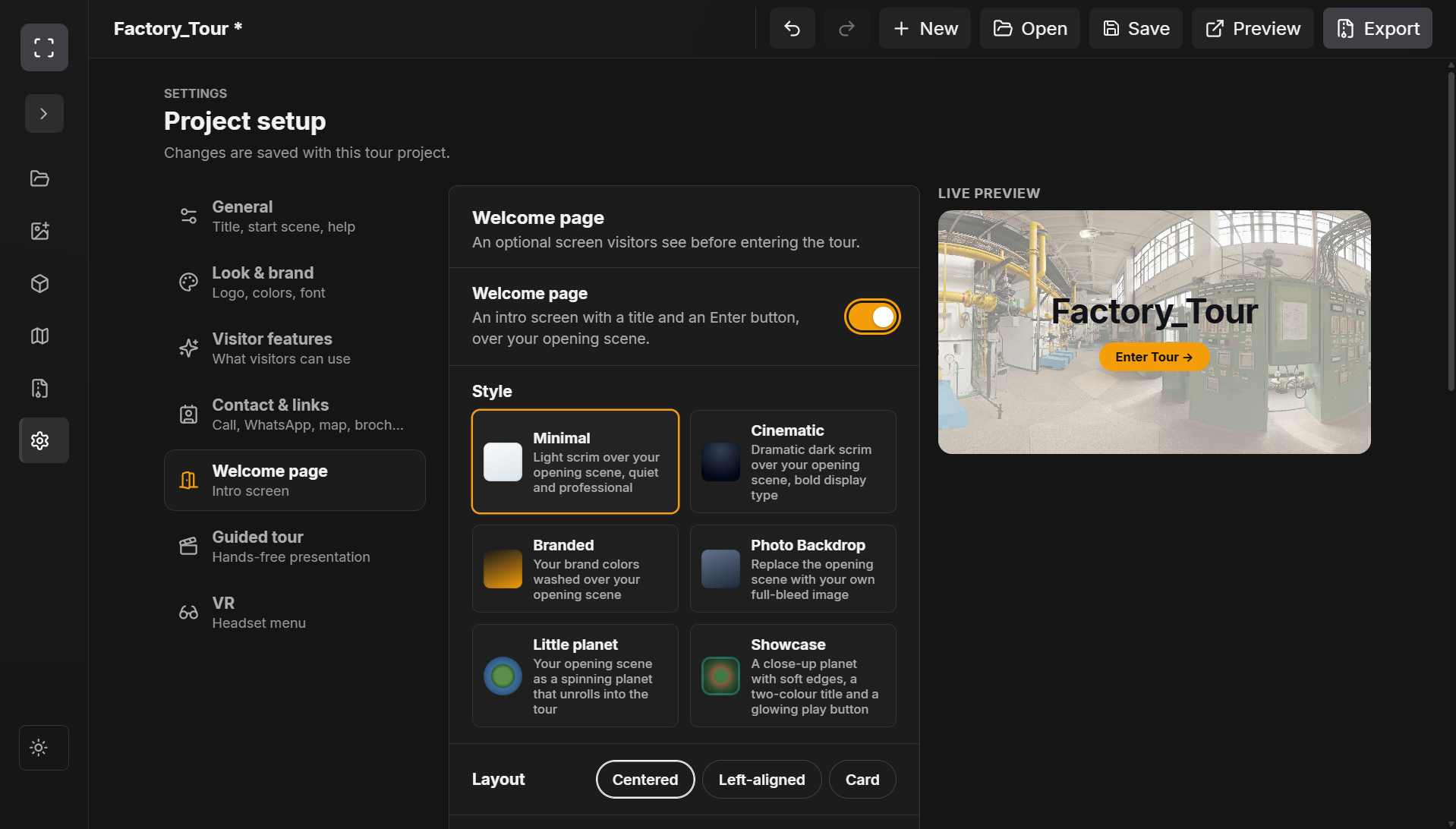
Task: Select the Branded welcome style
Action: click(575, 569)
